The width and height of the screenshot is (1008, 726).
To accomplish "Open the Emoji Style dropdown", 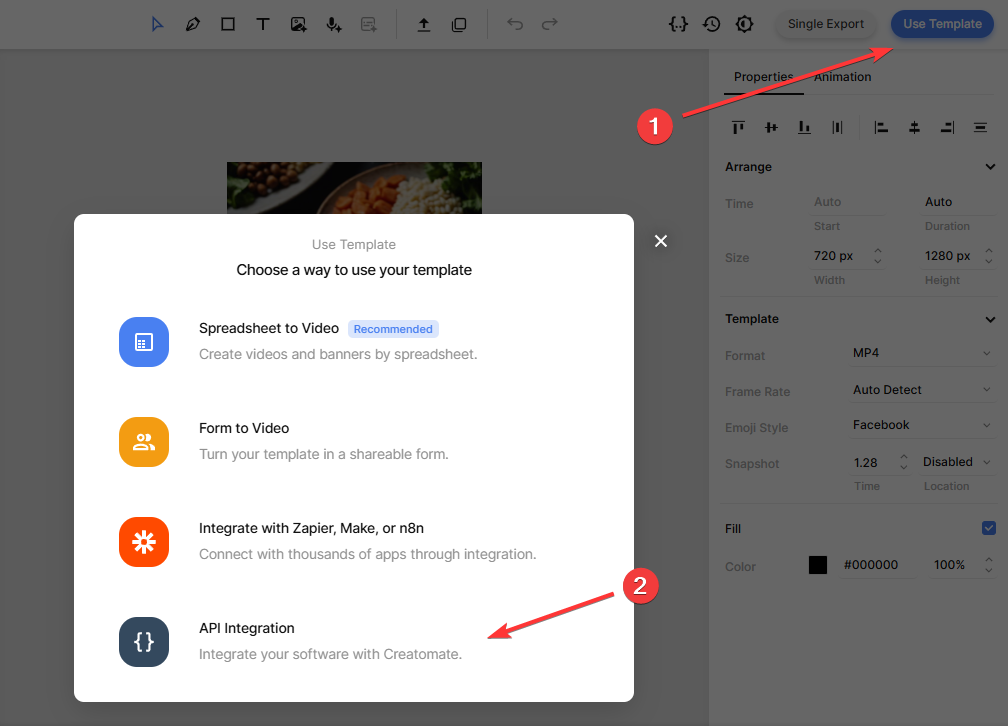I will click(922, 425).
